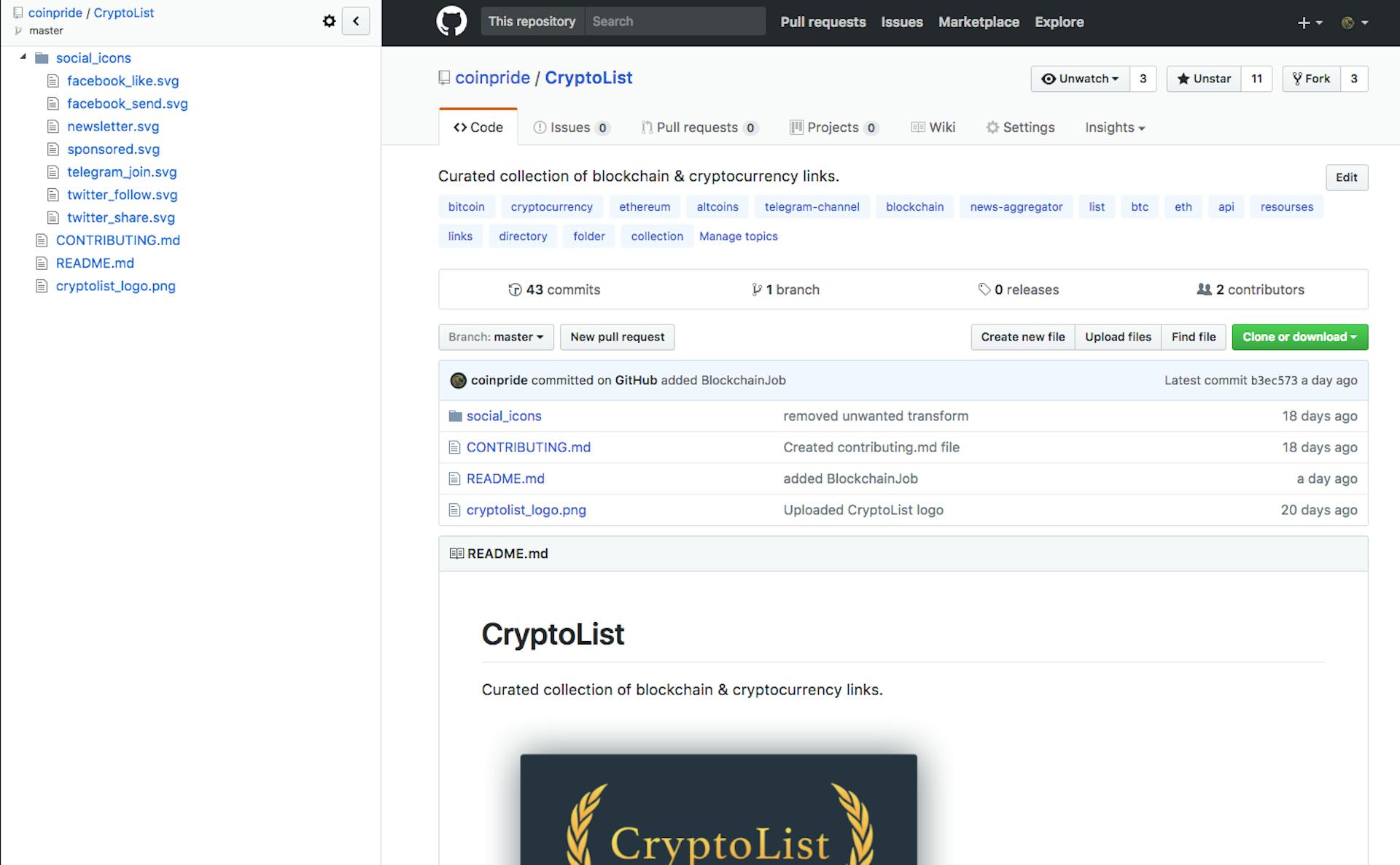This screenshot has height=865, width=1400.
Task: Click the branch icon near 1 branch
Action: (755, 290)
